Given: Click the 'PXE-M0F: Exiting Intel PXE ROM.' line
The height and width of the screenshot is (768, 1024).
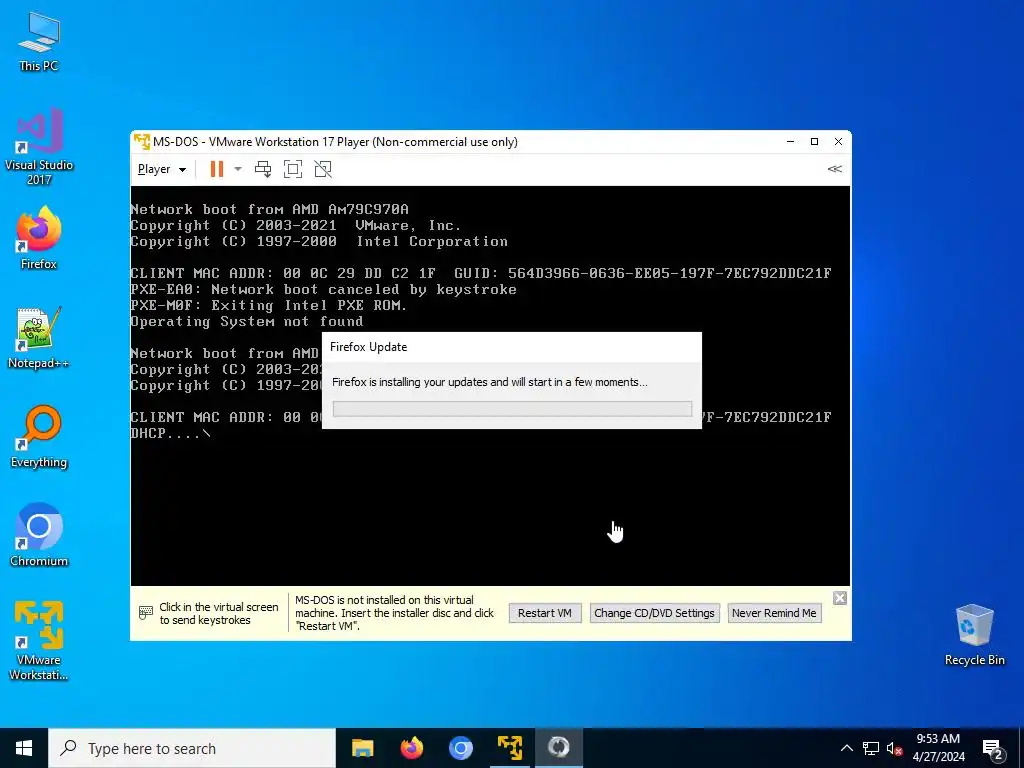Looking at the screenshot, I should pos(268,305).
